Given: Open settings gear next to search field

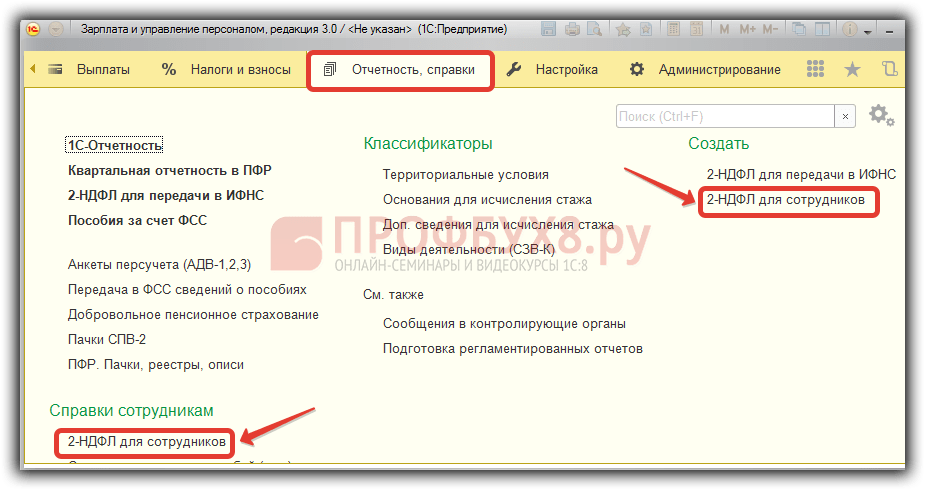Looking at the screenshot, I should (880, 115).
